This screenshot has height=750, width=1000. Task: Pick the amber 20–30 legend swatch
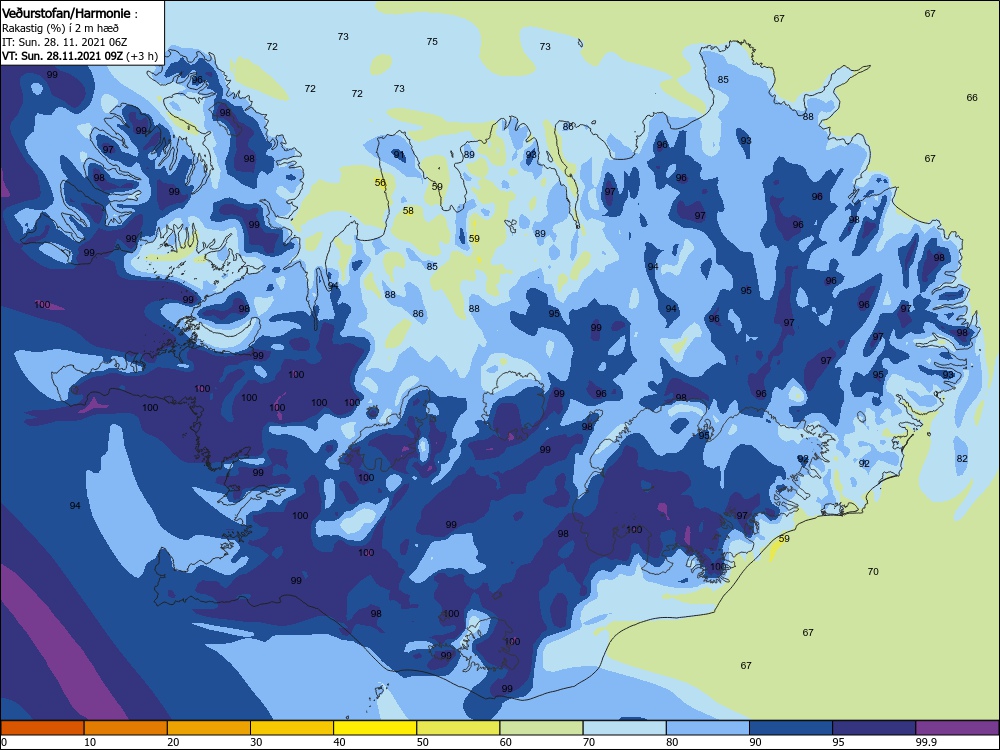point(209,728)
